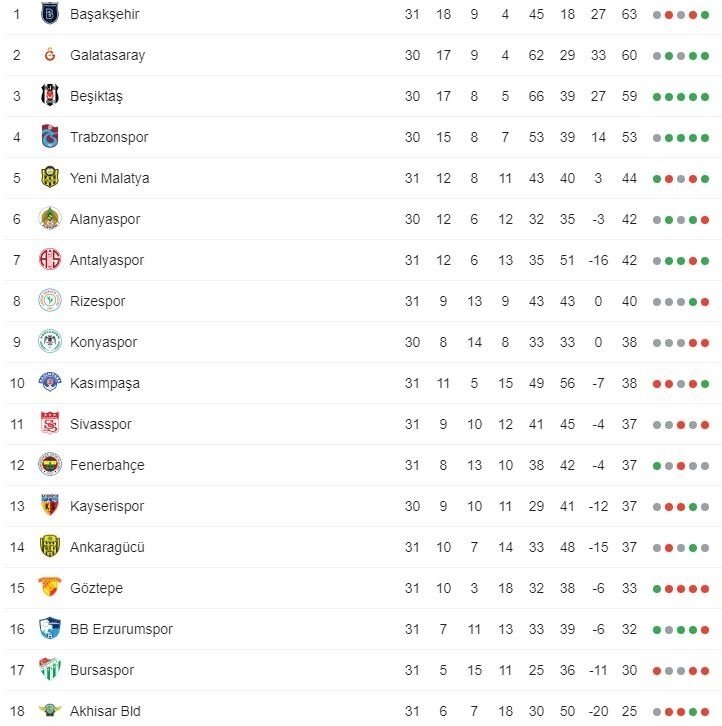The height and width of the screenshot is (726, 722).
Task: Select the Konyaspor team name
Action: point(103,342)
